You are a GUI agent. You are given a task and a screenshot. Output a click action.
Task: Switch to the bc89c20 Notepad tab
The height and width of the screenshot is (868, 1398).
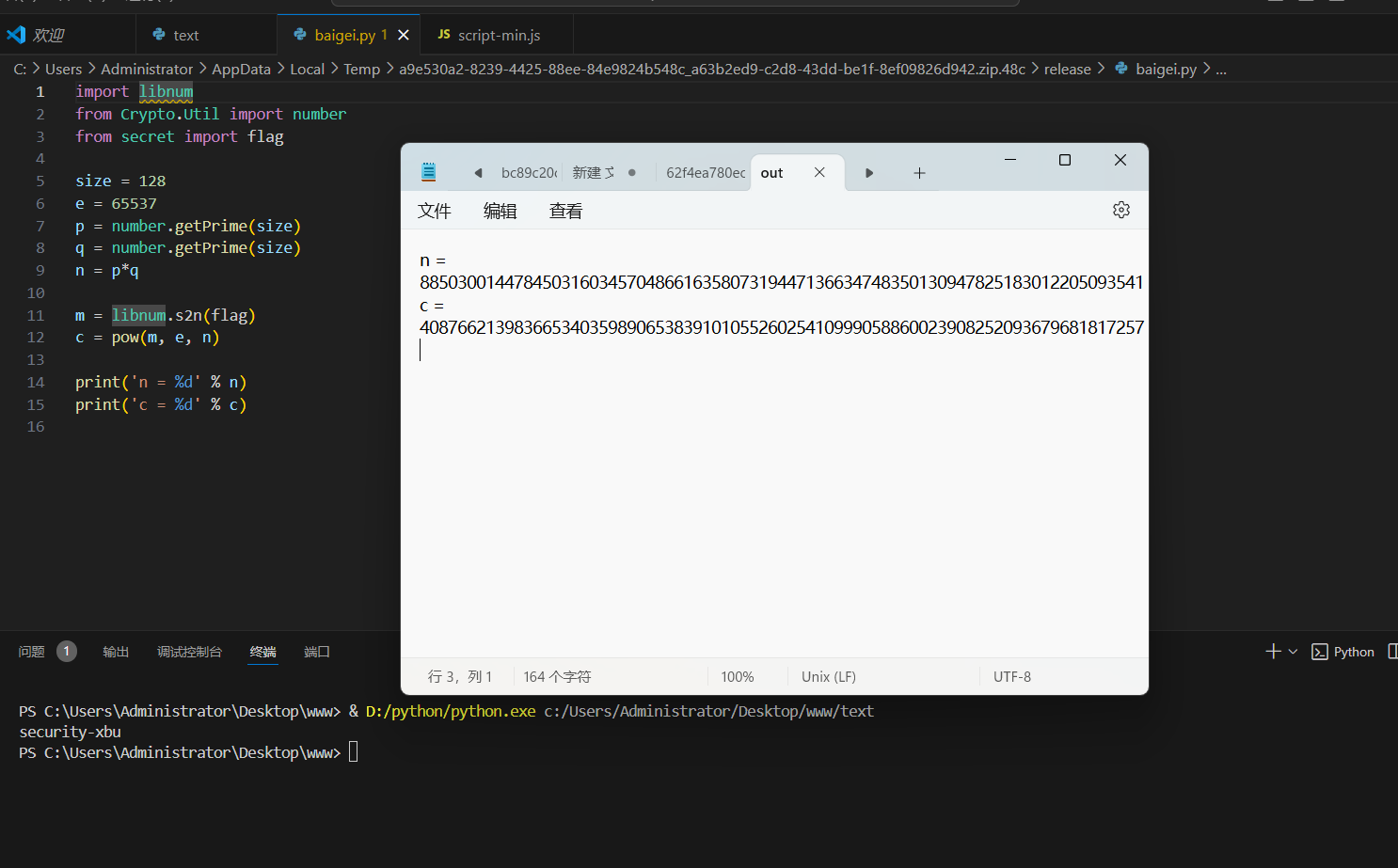[x=529, y=172]
